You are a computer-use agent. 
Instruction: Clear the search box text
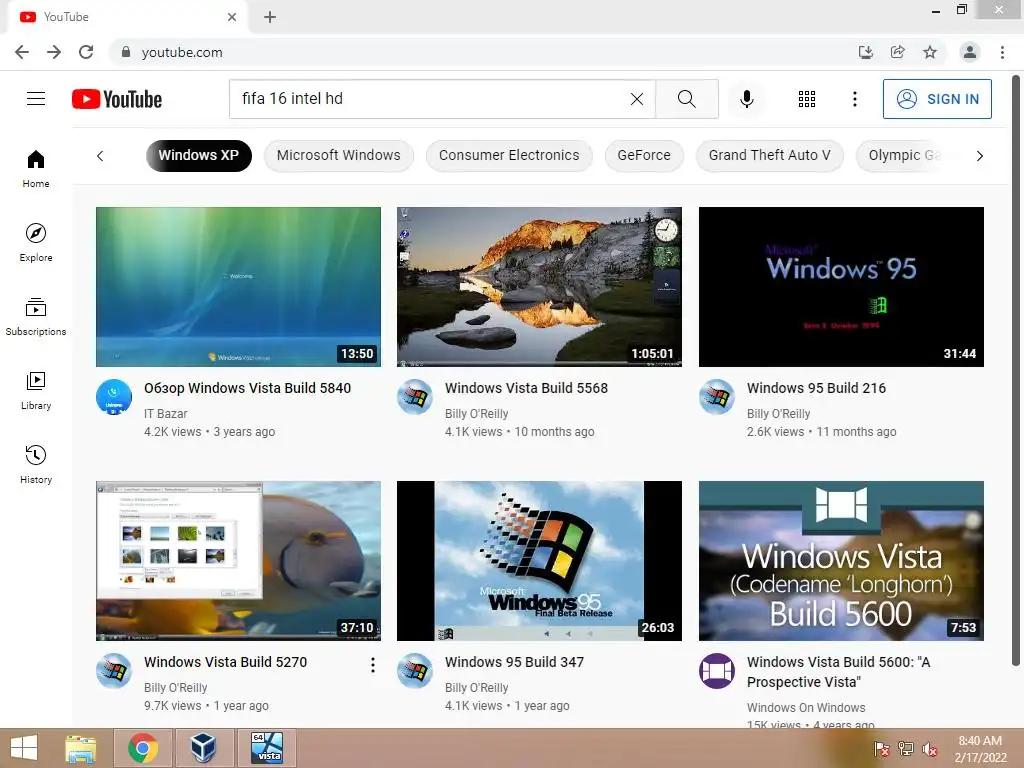(x=637, y=99)
